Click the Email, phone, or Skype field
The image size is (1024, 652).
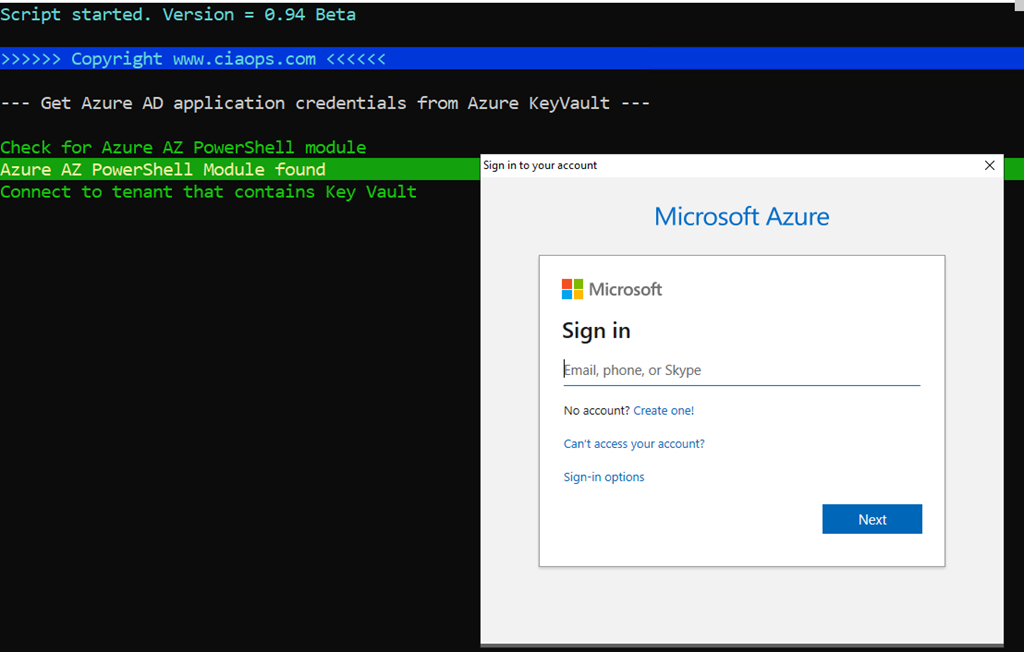tap(740, 370)
